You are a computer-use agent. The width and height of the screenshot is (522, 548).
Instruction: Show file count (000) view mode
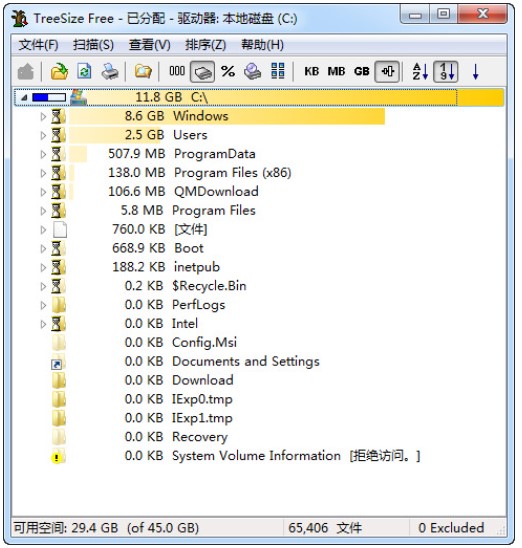pos(177,71)
